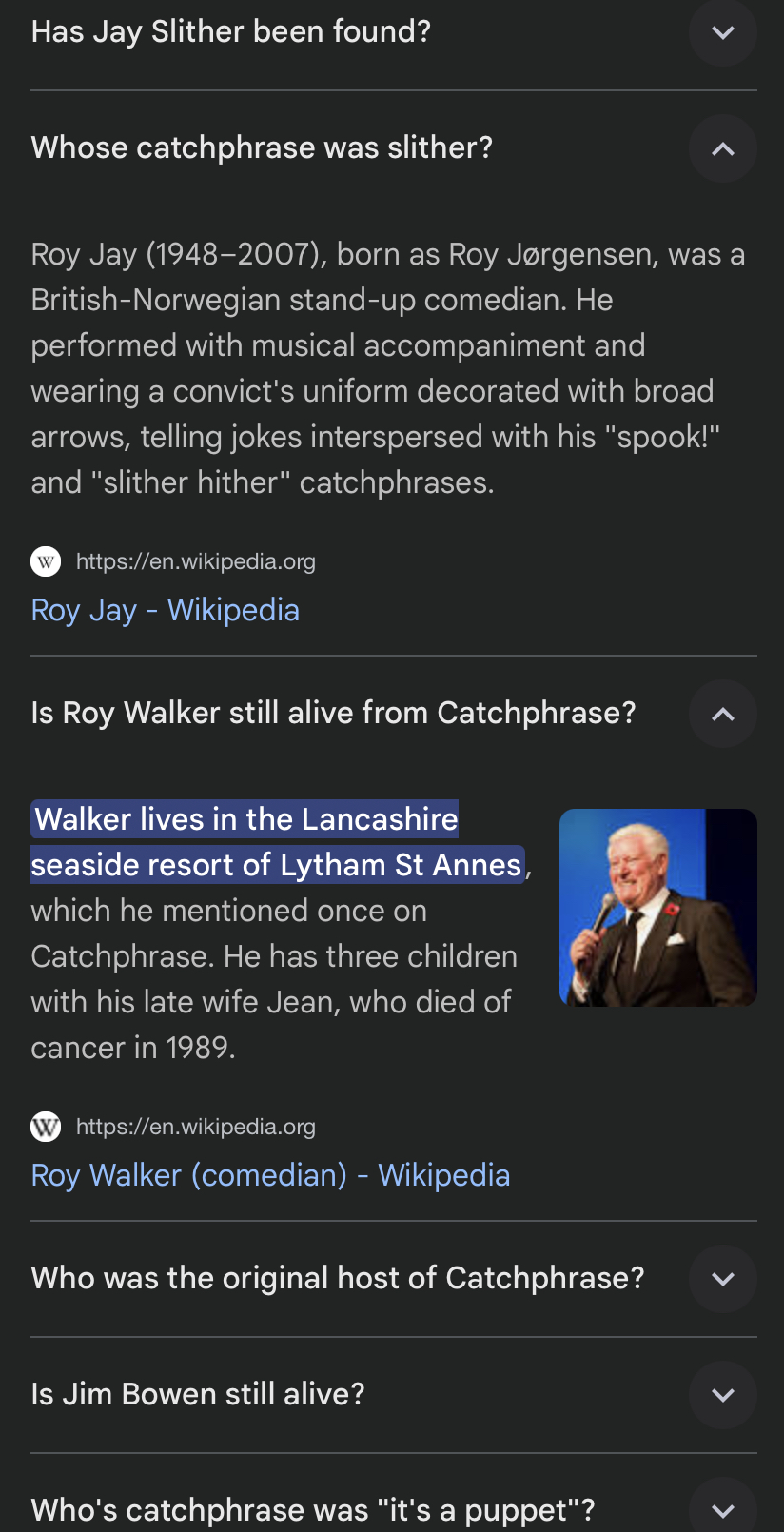Click the en.wikipedia.org URL above Roy Jay
Image resolution: width=784 pixels, height=1532 pixels.
point(196,561)
